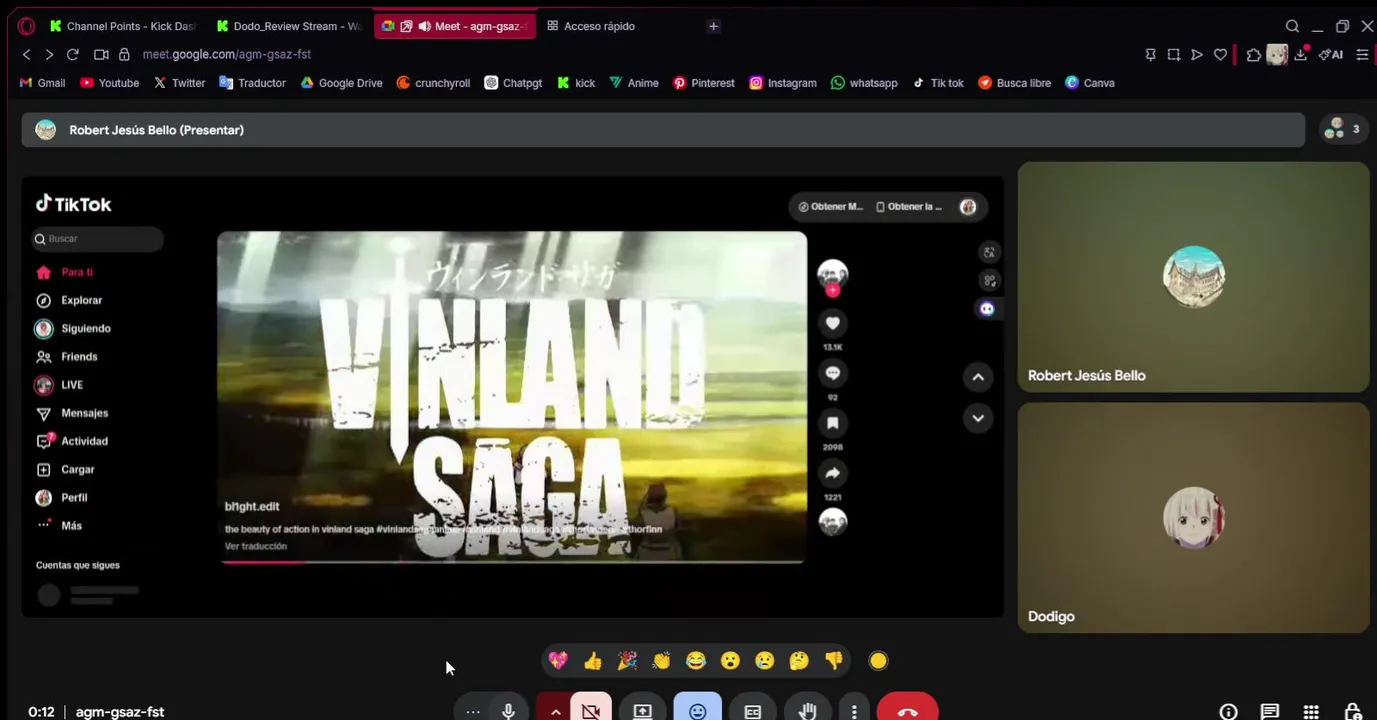
Task: Open the browser AI assistant button
Action: point(1331,55)
